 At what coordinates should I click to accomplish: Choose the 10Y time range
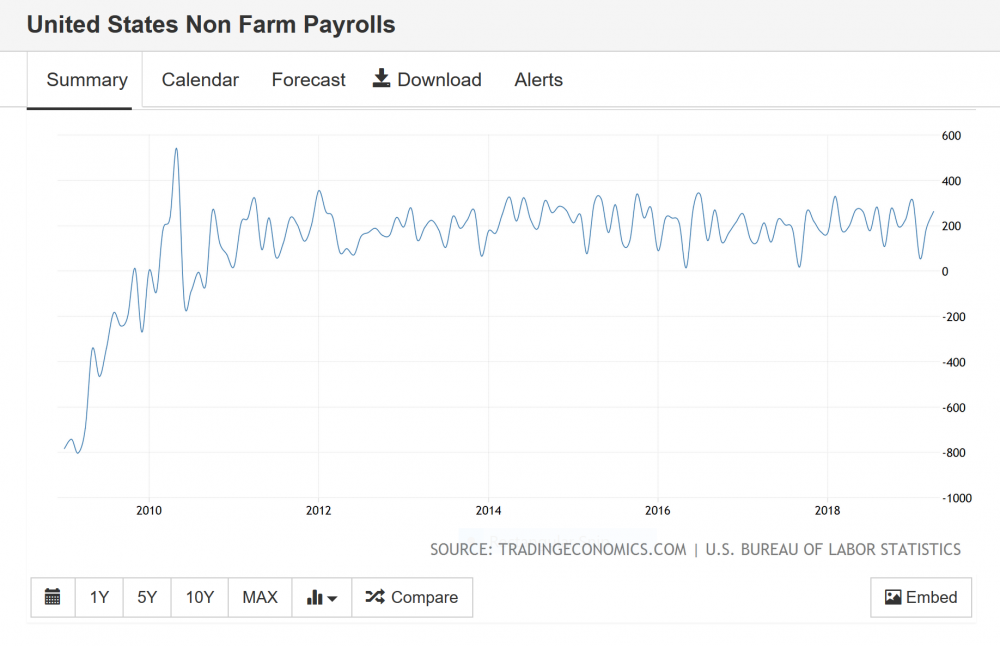point(200,597)
